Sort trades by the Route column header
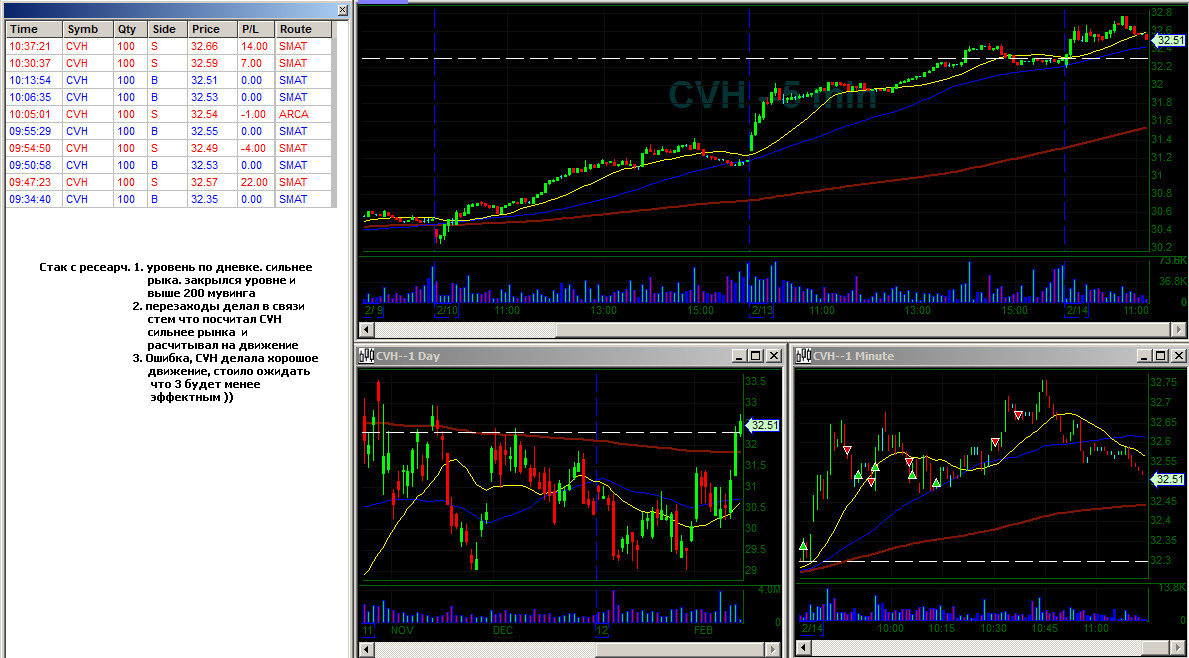The image size is (1189, 658). [303, 29]
